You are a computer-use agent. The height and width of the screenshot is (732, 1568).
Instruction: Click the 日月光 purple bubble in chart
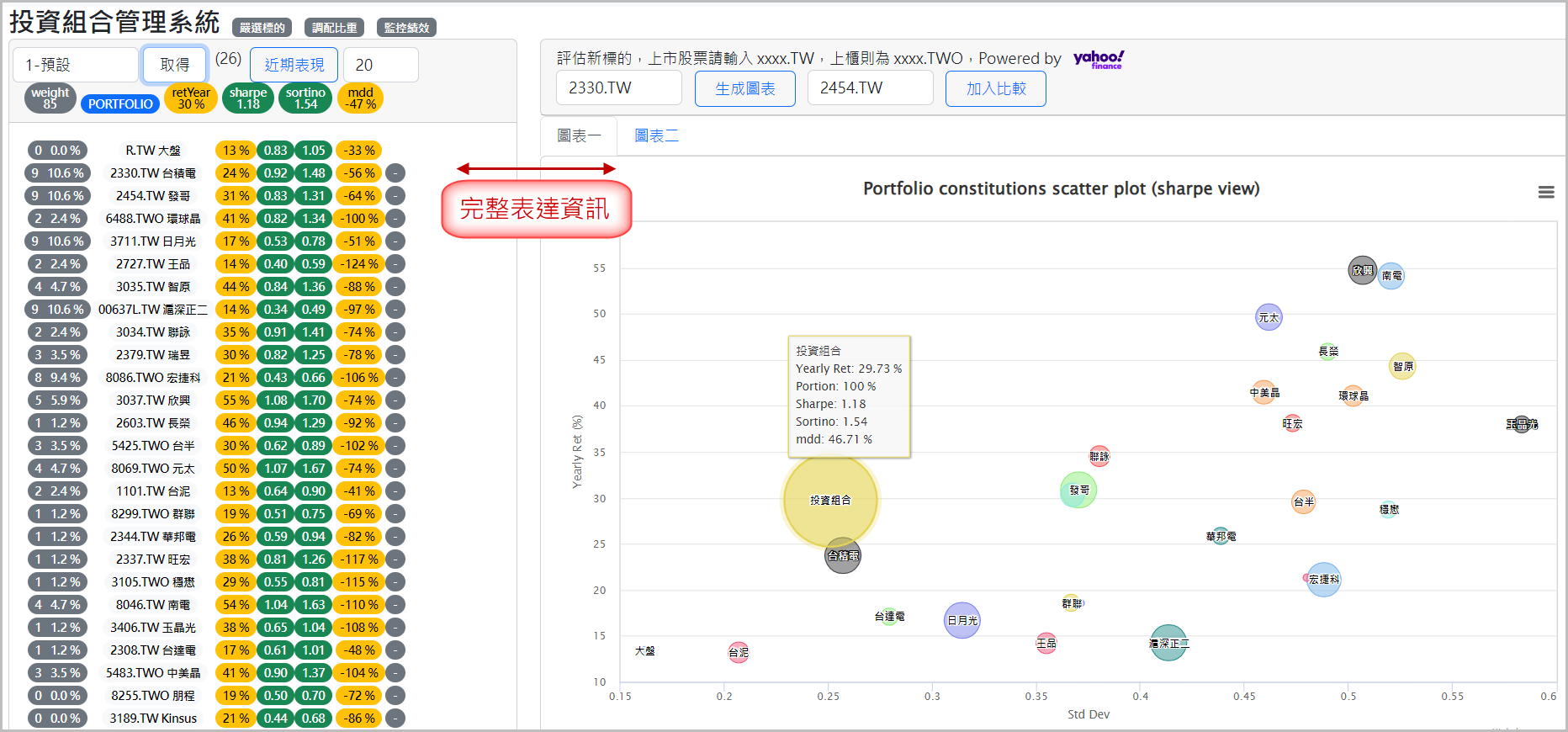(961, 621)
